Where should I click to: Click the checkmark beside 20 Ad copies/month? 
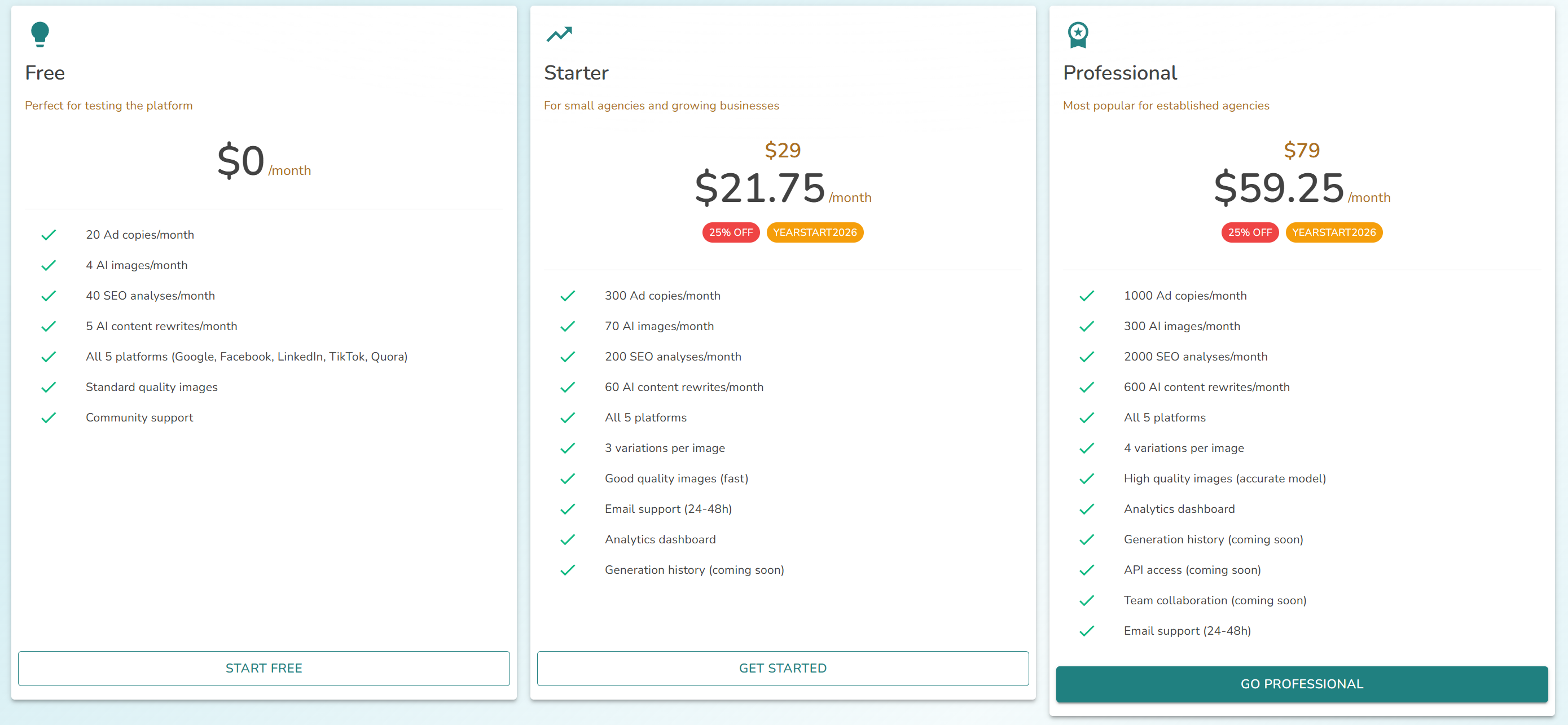click(49, 234)
